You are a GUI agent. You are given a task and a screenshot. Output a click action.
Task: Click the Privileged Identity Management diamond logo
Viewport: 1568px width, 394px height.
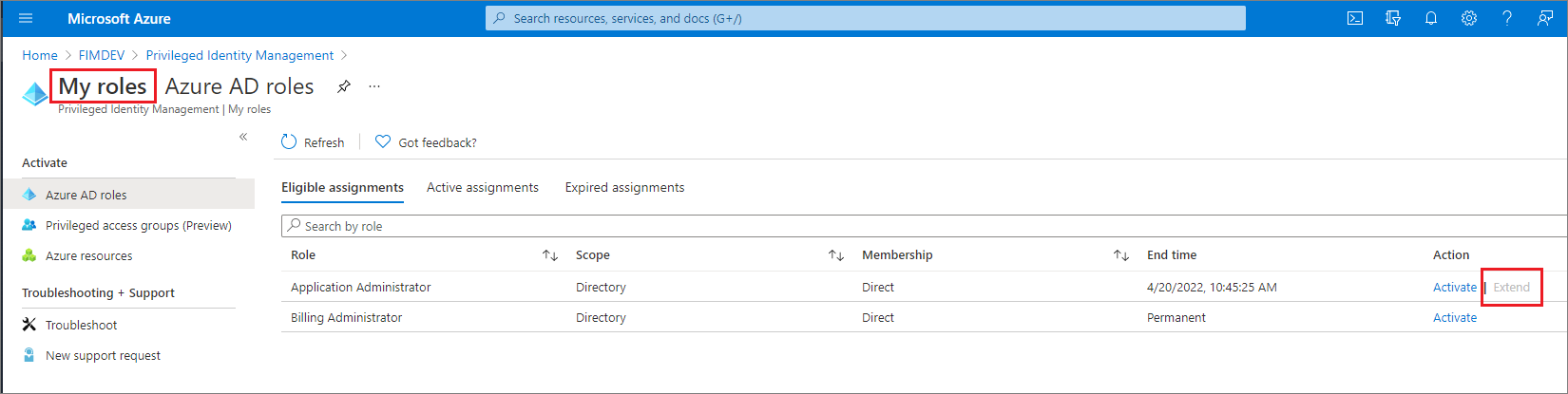(x=35, y=94)
